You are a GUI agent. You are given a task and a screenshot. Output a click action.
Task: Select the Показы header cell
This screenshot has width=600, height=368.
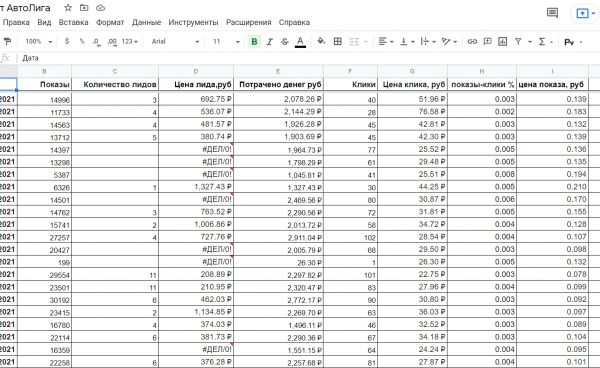(x=44, y=85)
